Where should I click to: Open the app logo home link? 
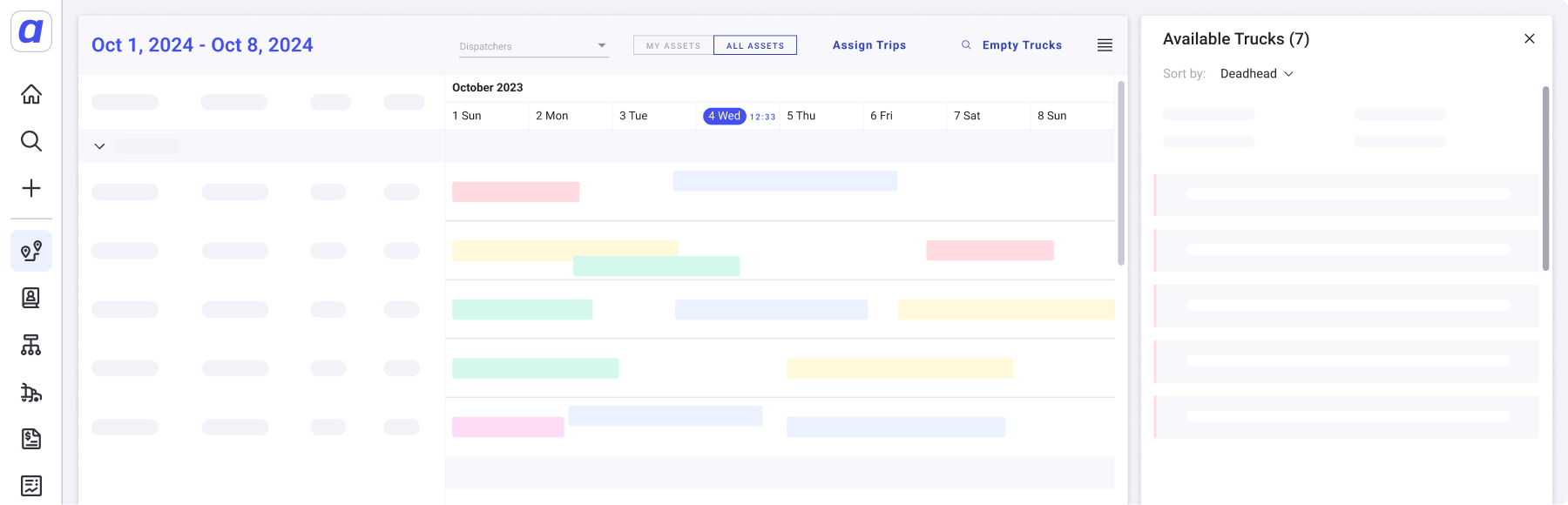pos(31,31)
